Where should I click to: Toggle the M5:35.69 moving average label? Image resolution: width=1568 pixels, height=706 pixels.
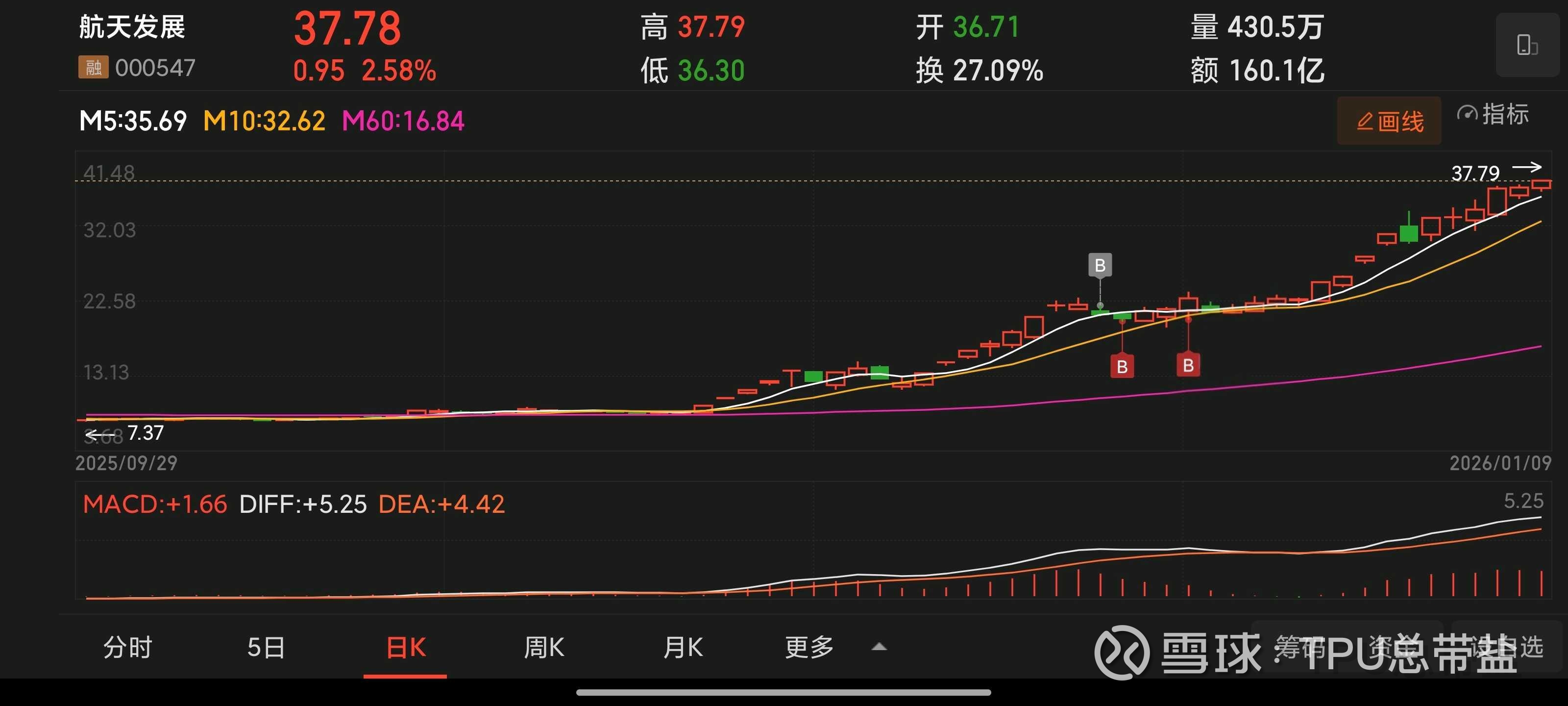[133, 121]
